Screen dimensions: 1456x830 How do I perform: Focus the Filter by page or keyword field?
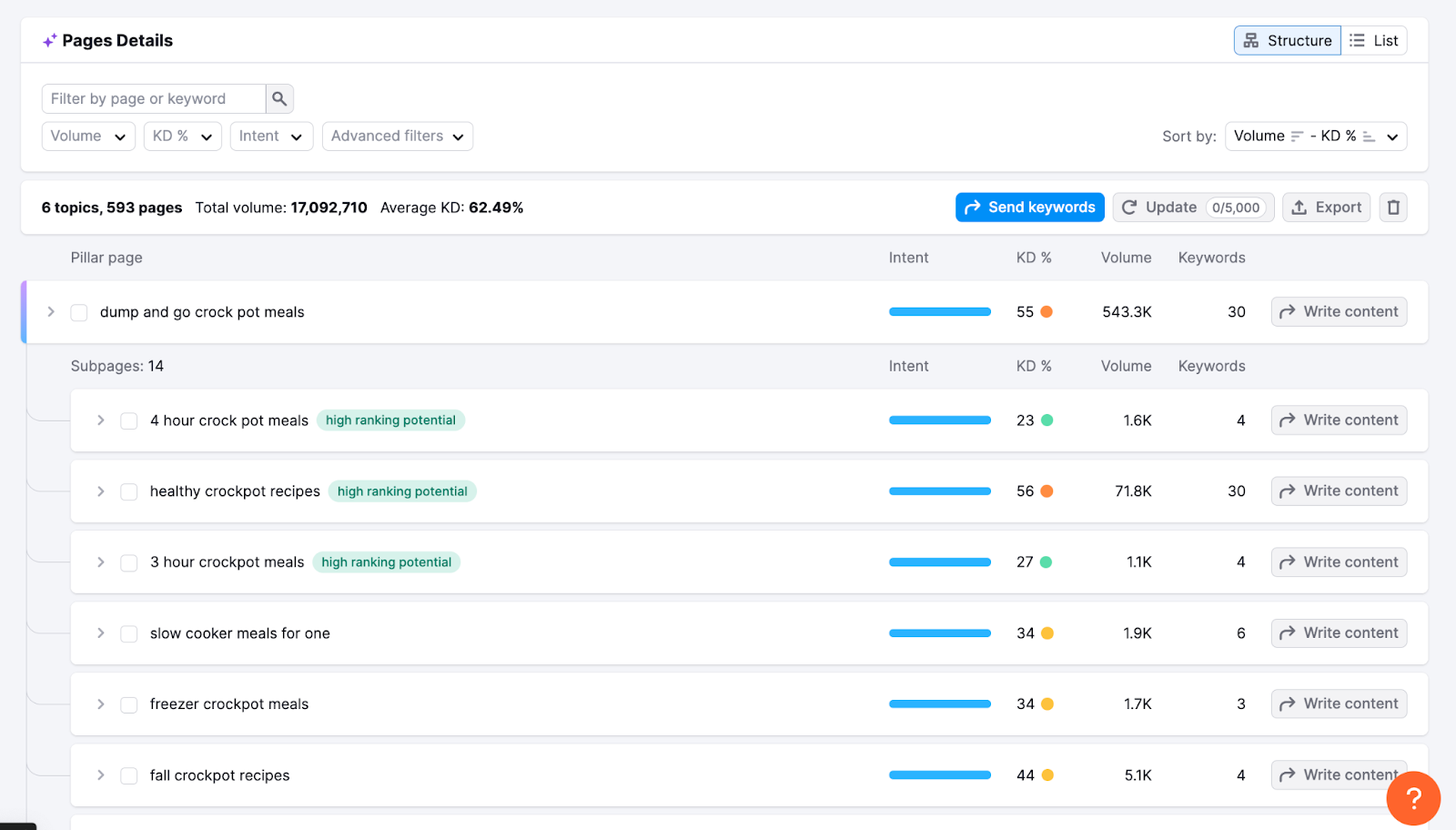[x=154, y=98]
